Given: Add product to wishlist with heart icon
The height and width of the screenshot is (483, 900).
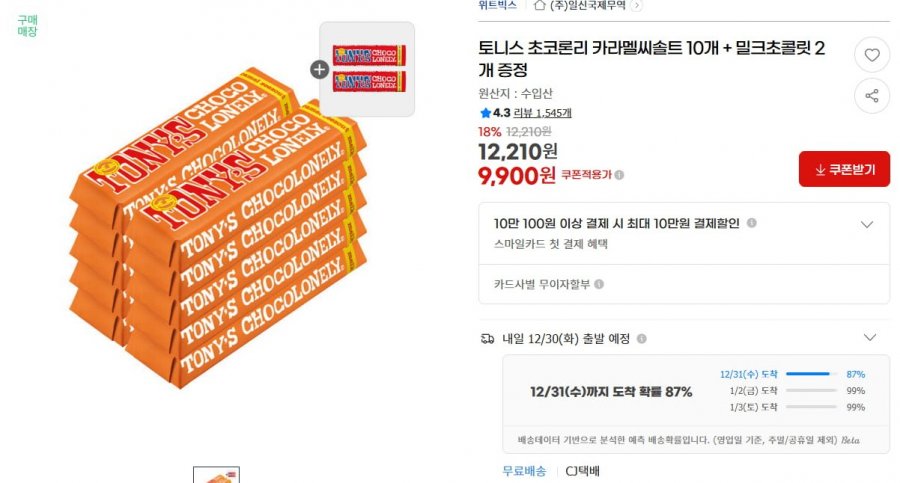Looking at the screenshot, I should point(872,55).
